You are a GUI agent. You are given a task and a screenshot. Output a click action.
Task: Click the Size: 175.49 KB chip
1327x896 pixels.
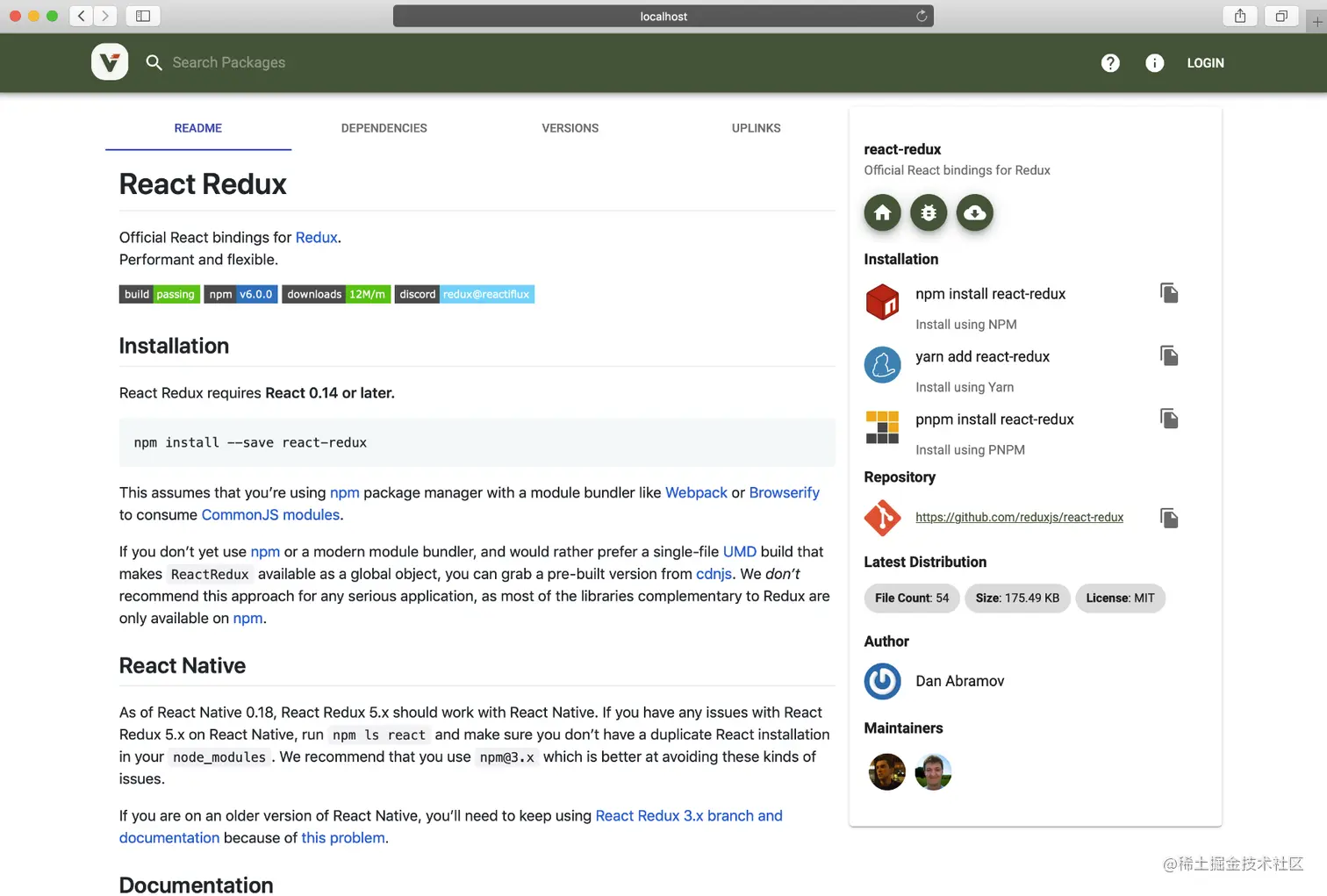[x=1017, y=599]
